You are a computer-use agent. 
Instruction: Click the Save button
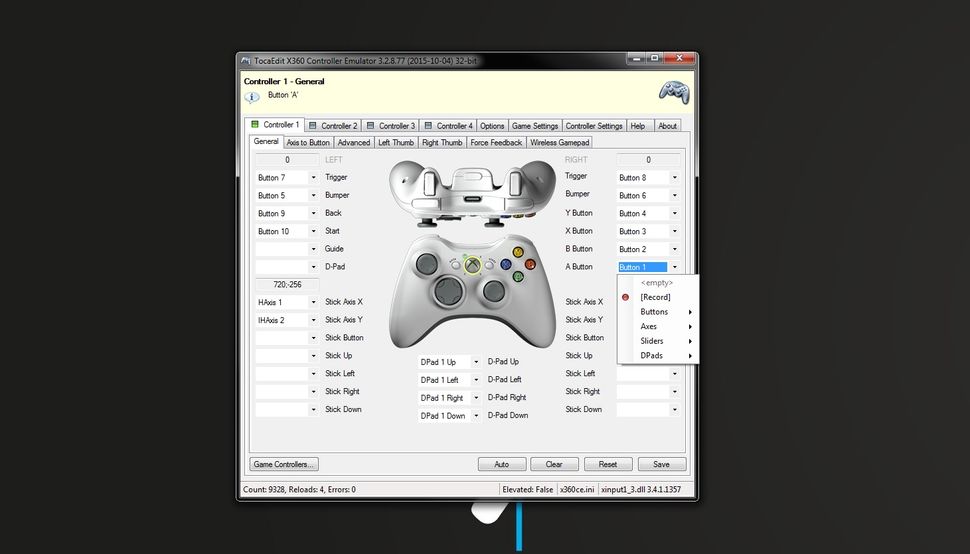click(x=661, y=464)
